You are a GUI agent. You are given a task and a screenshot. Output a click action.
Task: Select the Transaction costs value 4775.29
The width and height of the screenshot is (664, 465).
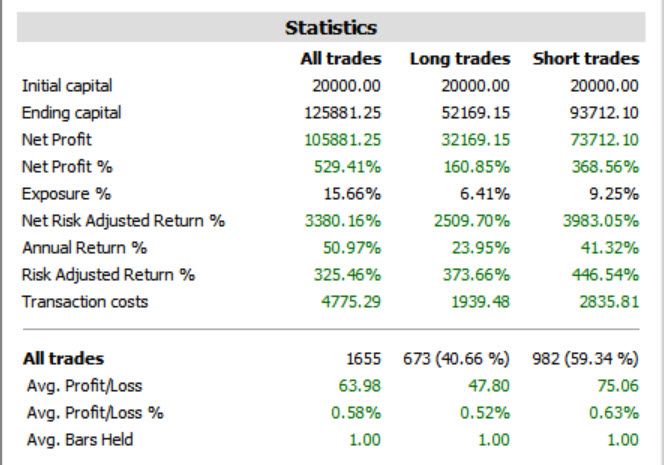[350, 302]
